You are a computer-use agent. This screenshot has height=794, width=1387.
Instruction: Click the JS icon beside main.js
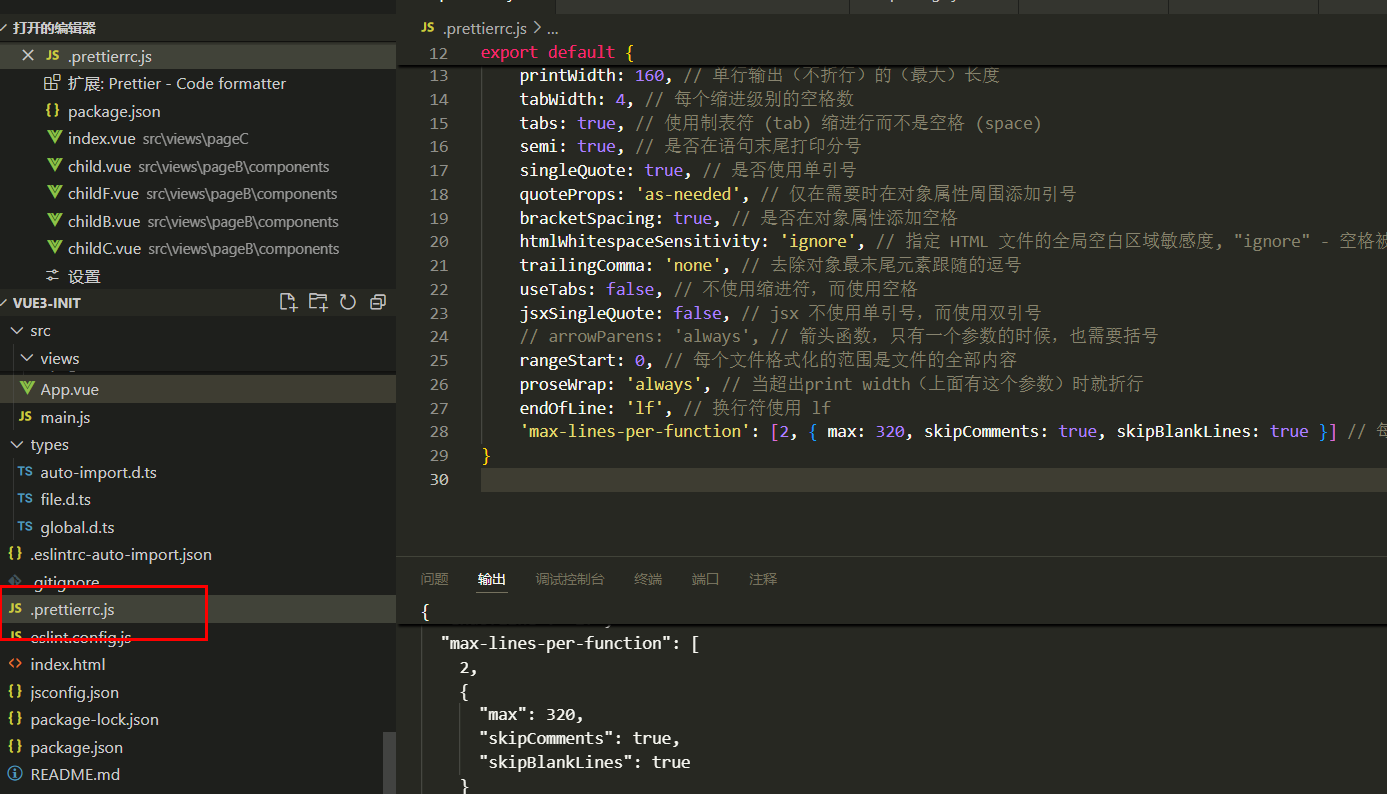[25, 417]
